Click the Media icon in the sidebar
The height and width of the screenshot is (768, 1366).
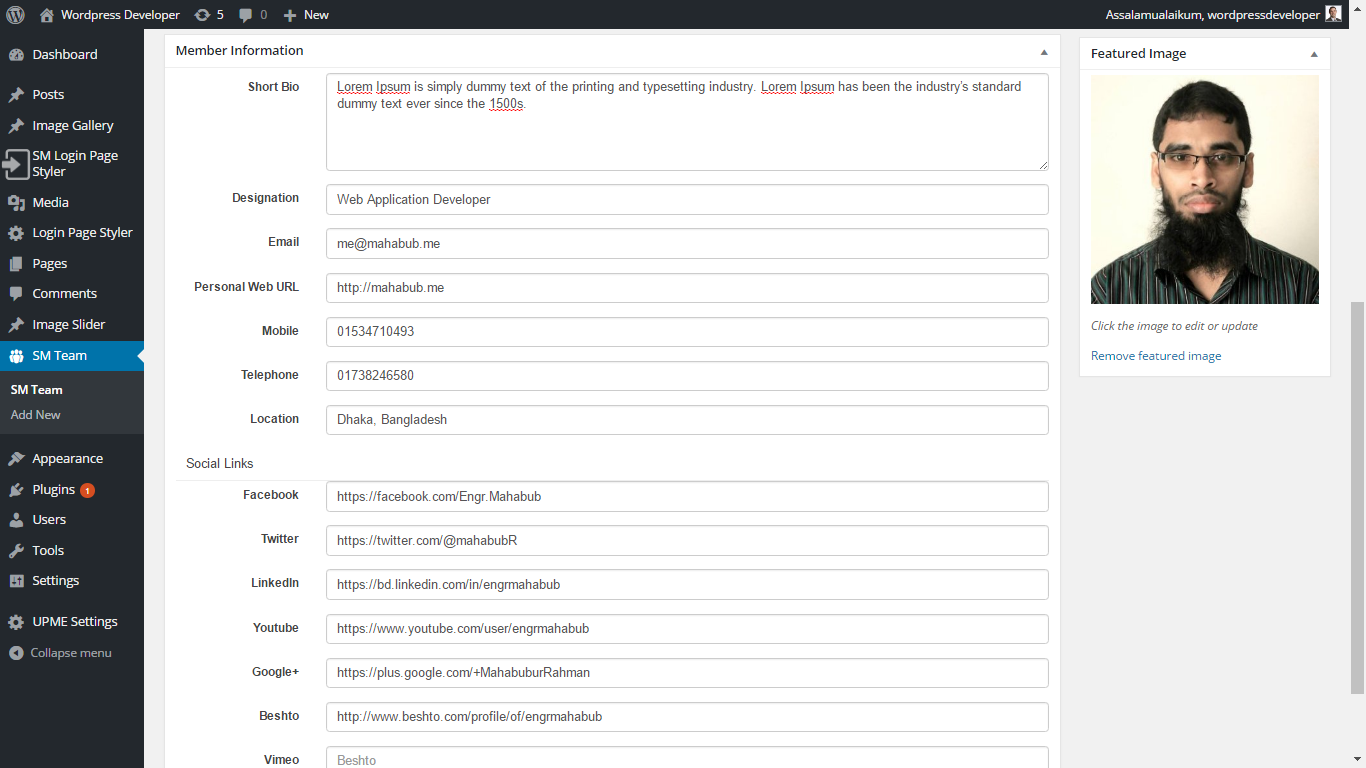[16, 203]
